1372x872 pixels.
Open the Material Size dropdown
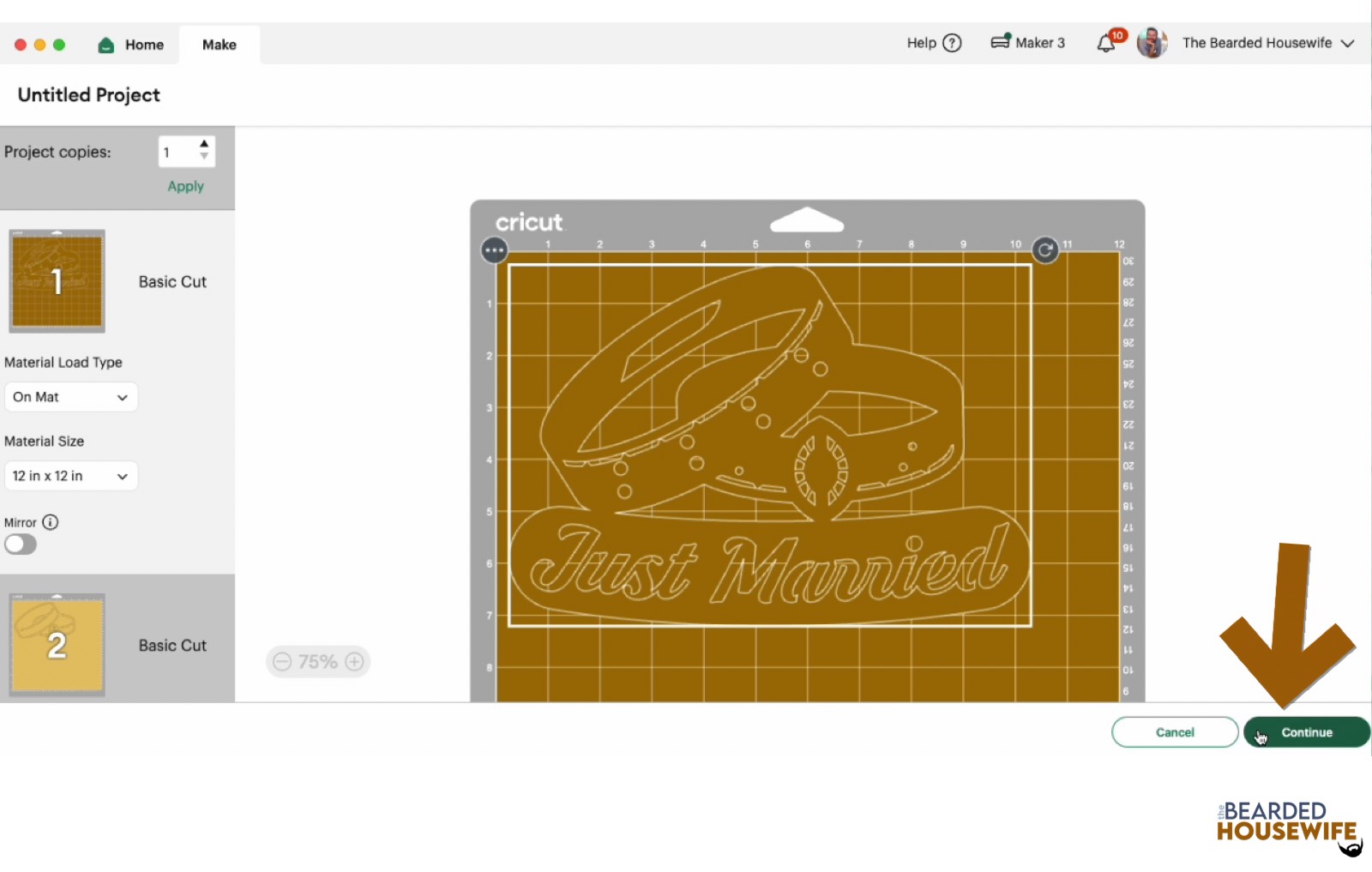[x=70, y=476]
